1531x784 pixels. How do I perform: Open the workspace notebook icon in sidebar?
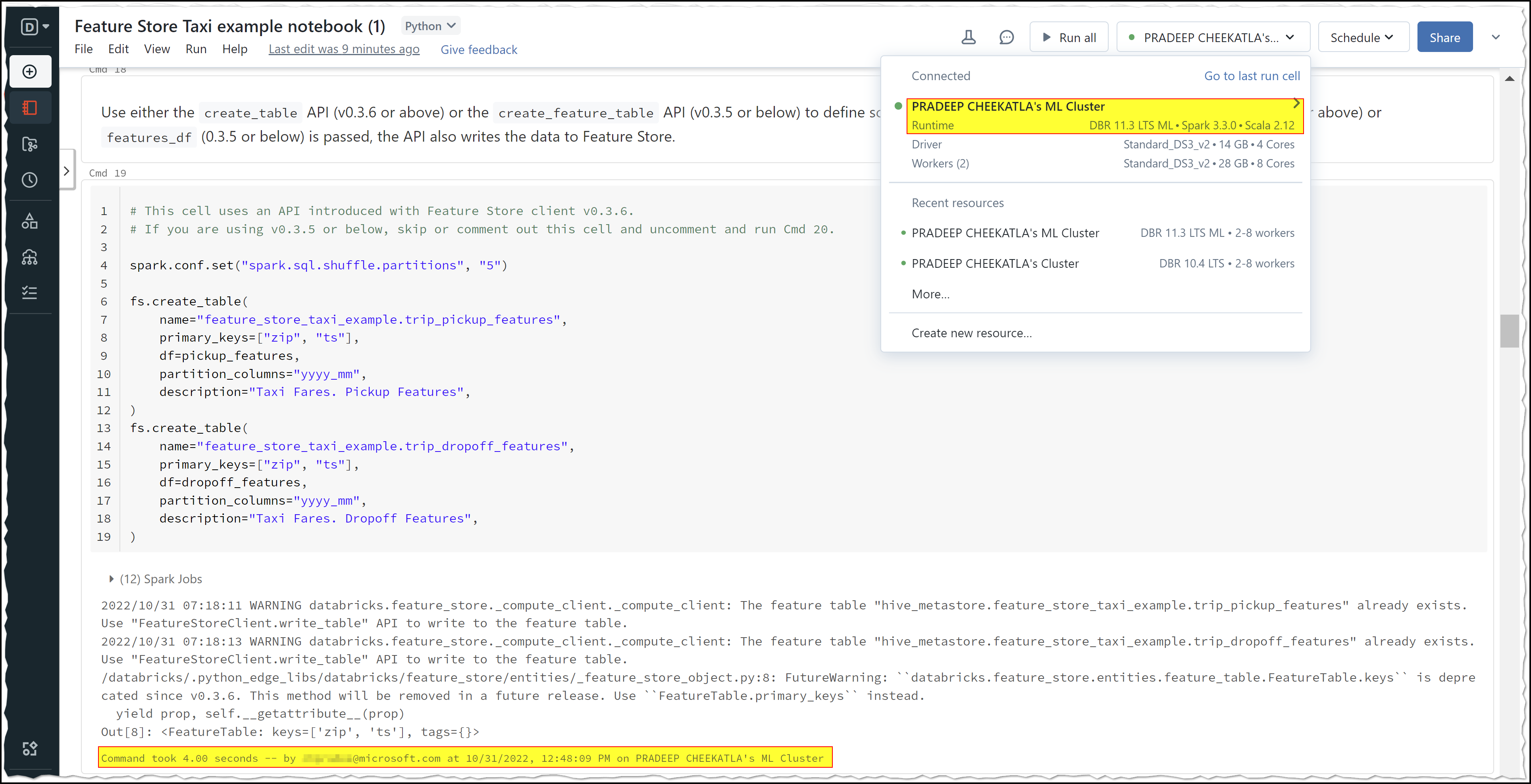(x=30, y=108)
